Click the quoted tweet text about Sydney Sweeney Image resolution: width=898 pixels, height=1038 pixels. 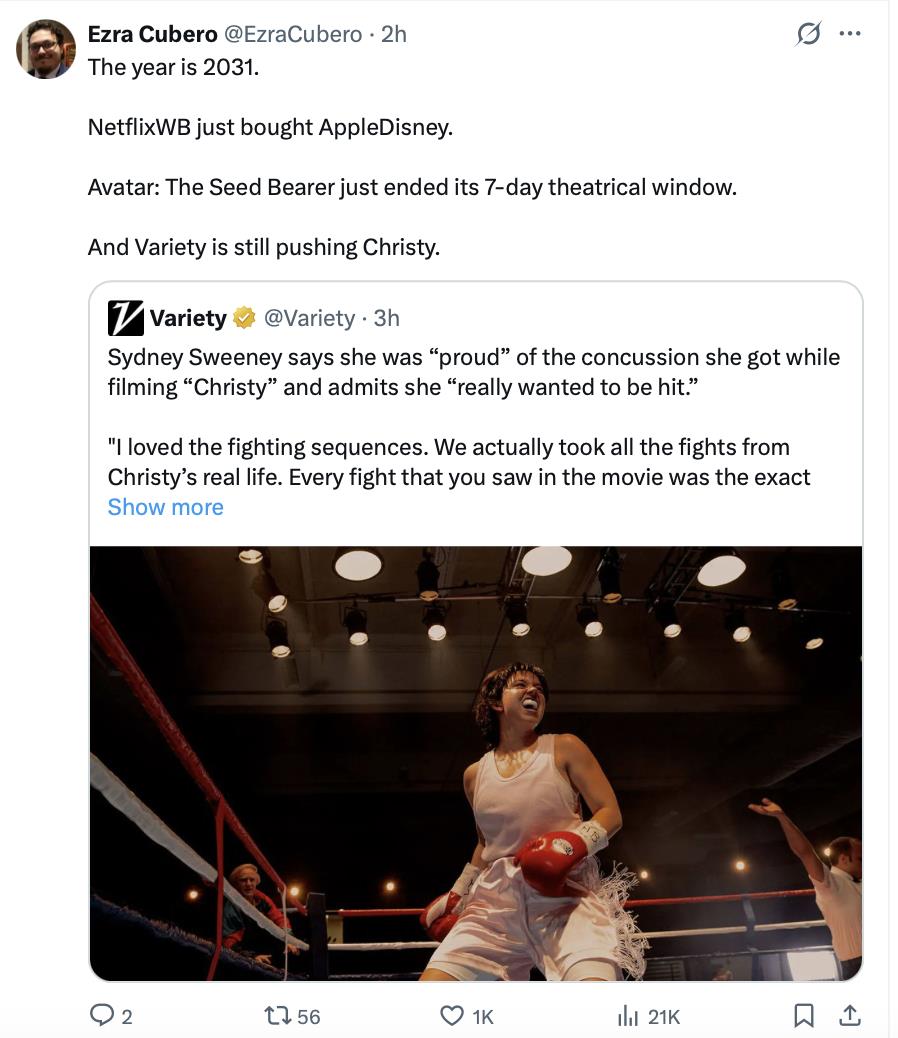coord(473,371)
